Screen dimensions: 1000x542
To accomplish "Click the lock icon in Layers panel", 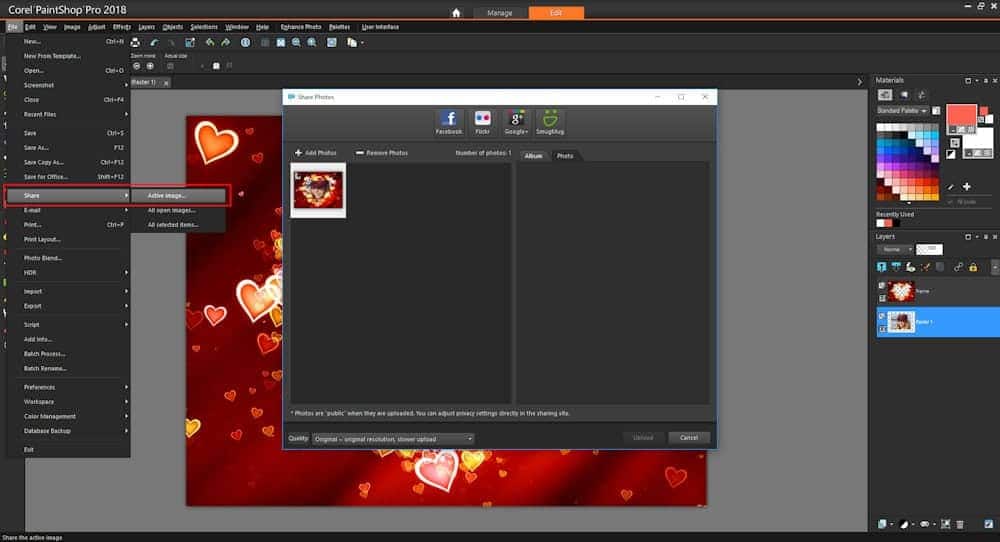I will pyautogui.click(x=973, y=267).
